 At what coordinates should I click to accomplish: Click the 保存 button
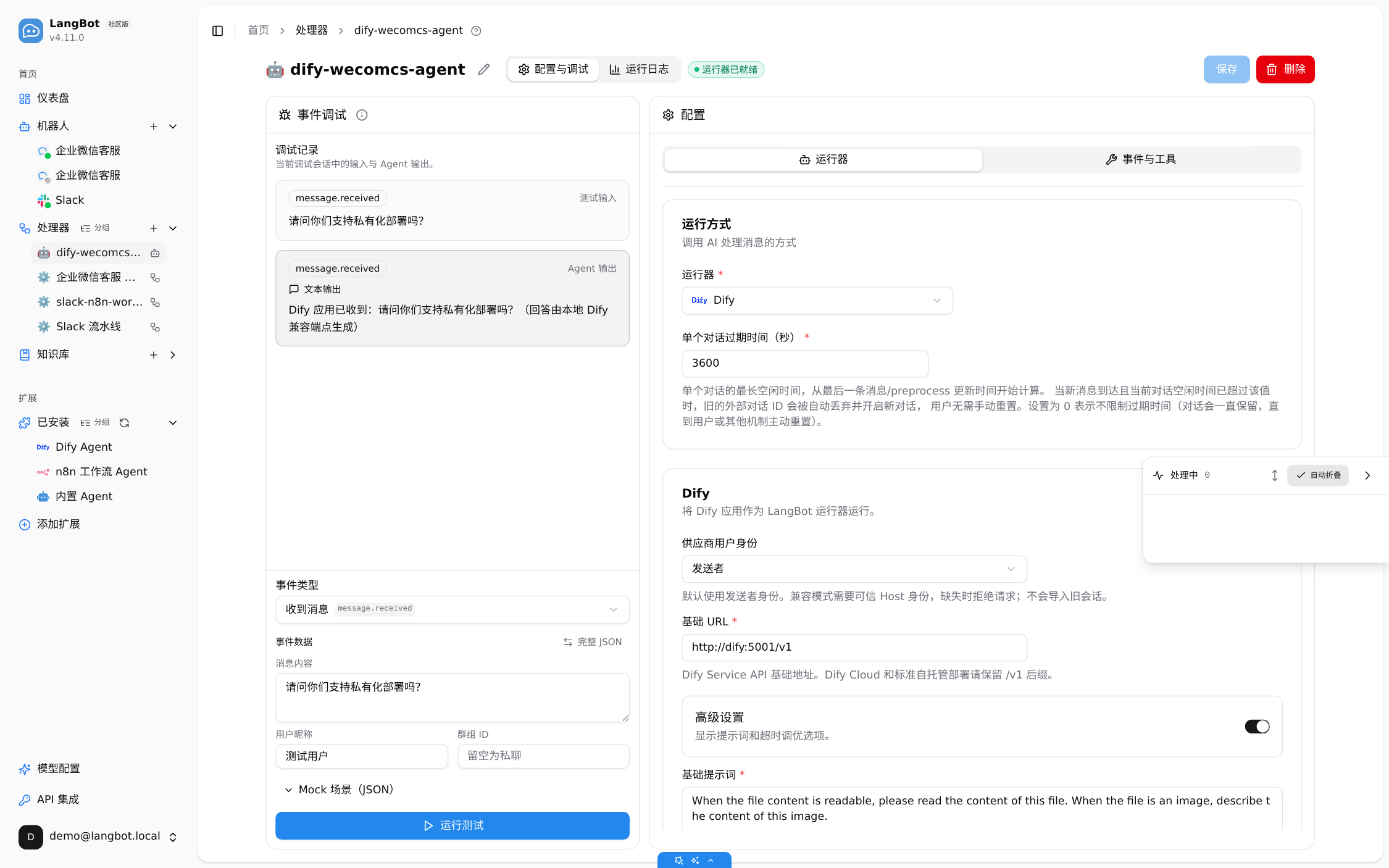[x=1226, y=69]
